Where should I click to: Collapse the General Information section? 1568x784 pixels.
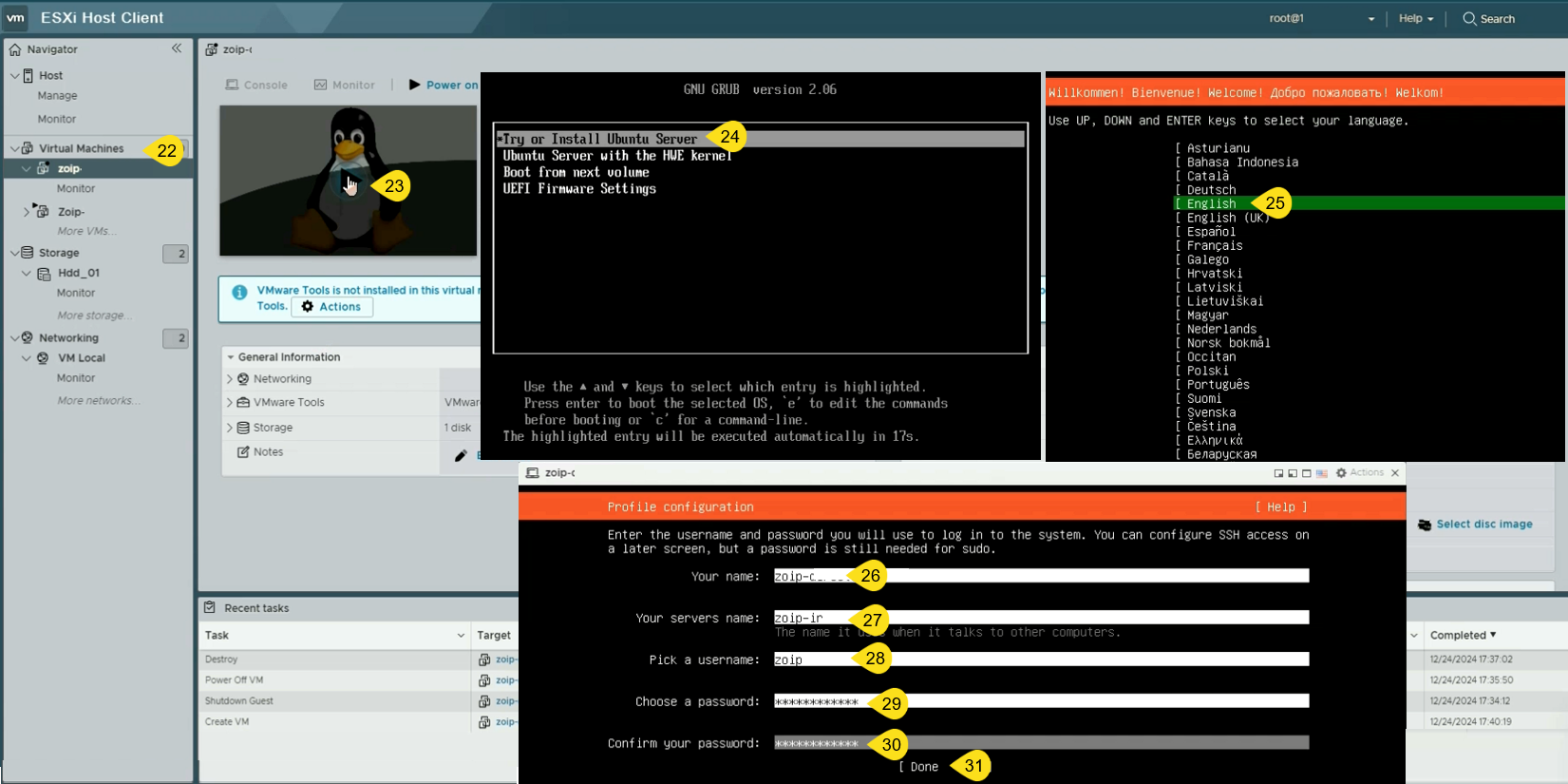click(x=230, y=357)
